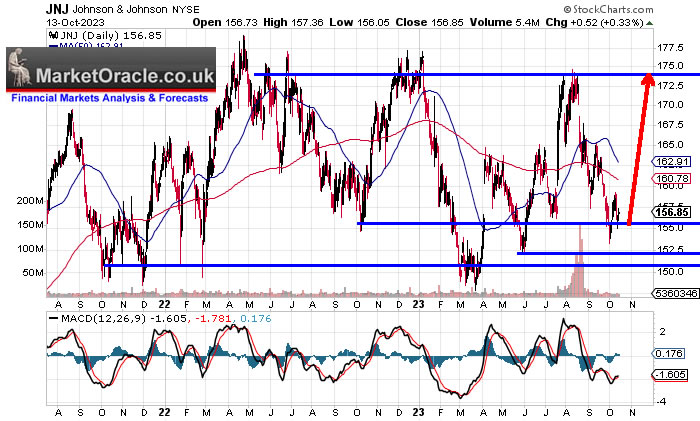Click the 5360346 volume tag
This screenshot has width=700, height=421.
coord(676,293)
